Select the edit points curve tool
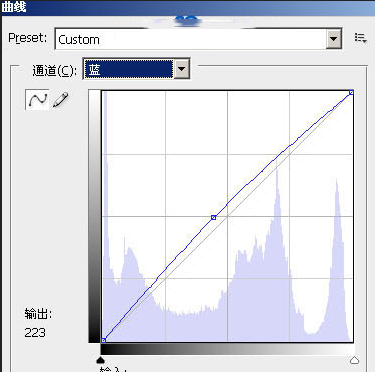The width and height of the screenshot is (375, 372). pos(37,99)
